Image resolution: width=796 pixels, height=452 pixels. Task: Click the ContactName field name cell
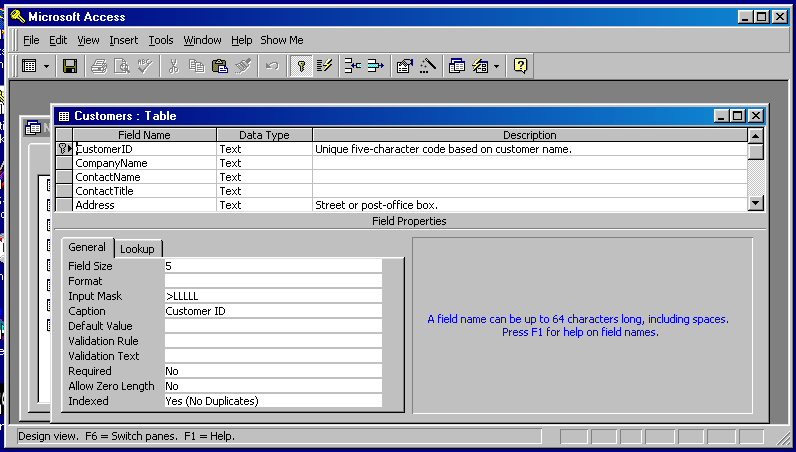tap(145, 177)
